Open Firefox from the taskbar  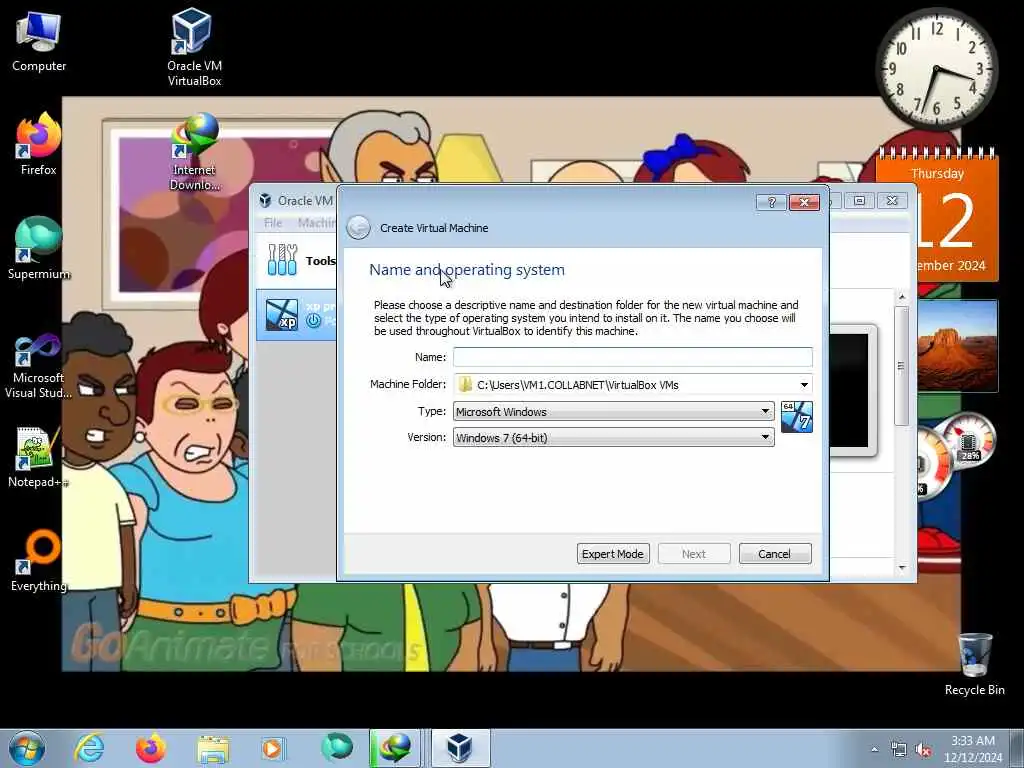pos(150,748)
